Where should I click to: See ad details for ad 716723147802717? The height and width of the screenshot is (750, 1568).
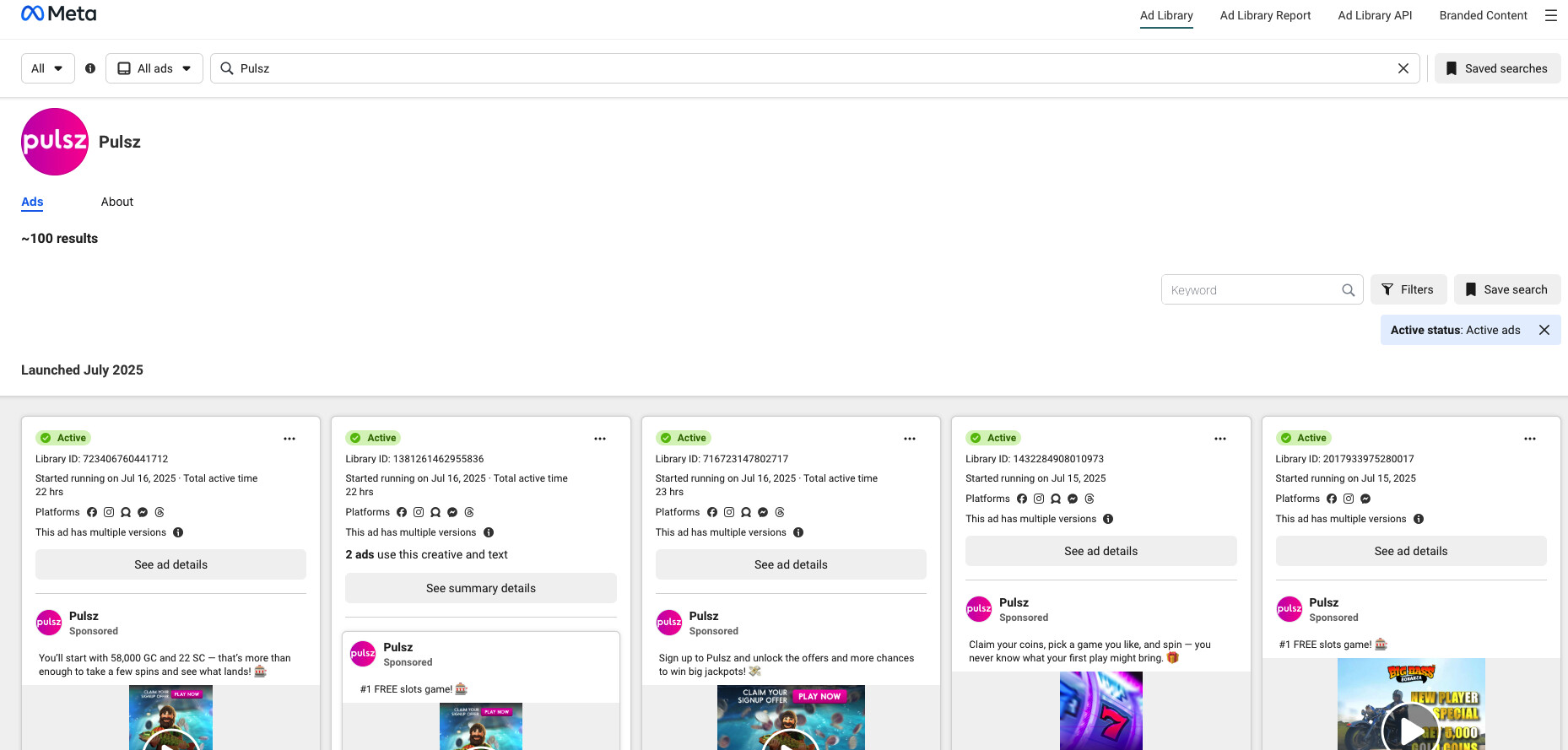pos(791,564)
